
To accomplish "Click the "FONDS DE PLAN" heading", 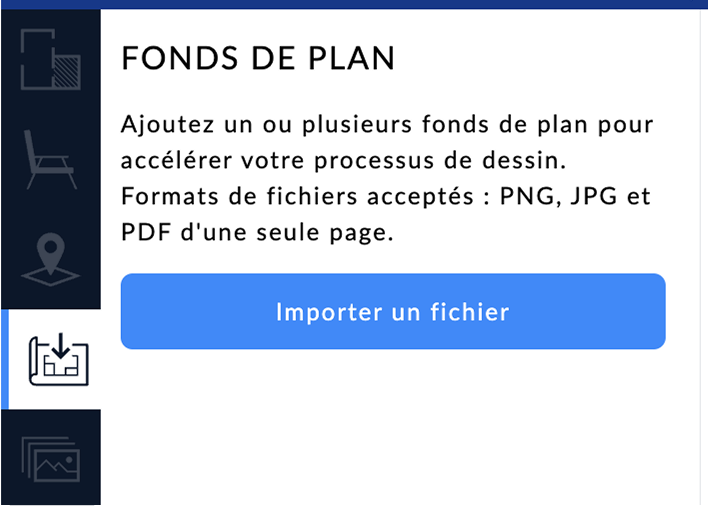I will 258,59.
